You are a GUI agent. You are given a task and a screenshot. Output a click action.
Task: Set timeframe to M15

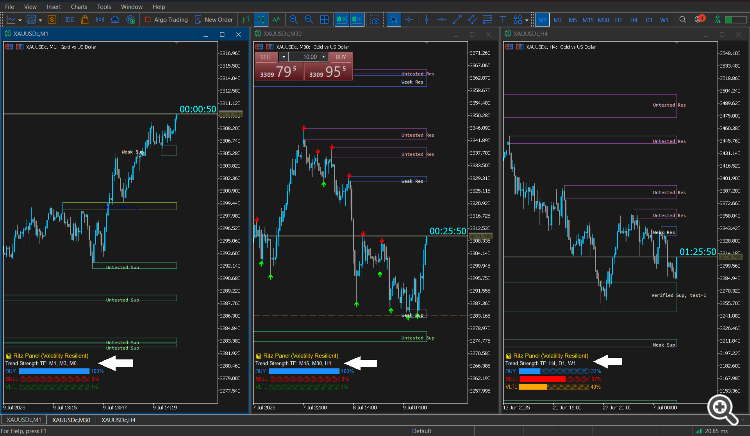588,20
